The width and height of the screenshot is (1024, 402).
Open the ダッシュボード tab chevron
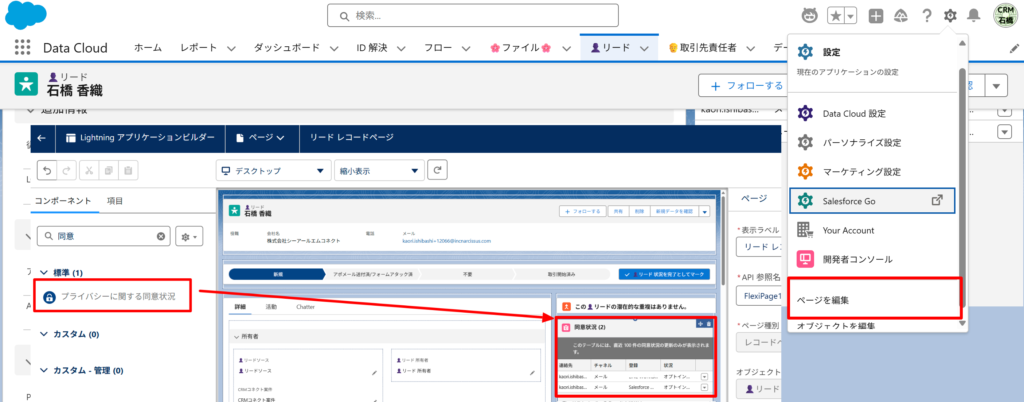pos(334,48)
